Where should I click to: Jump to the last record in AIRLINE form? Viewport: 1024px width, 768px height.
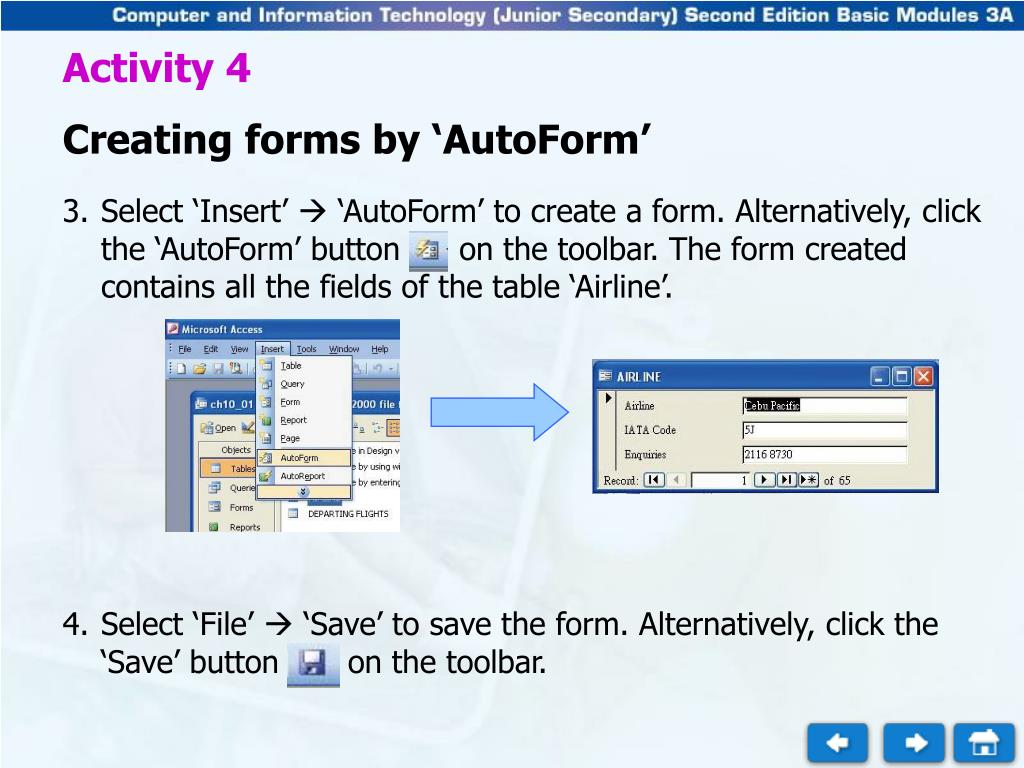(786, 480)
